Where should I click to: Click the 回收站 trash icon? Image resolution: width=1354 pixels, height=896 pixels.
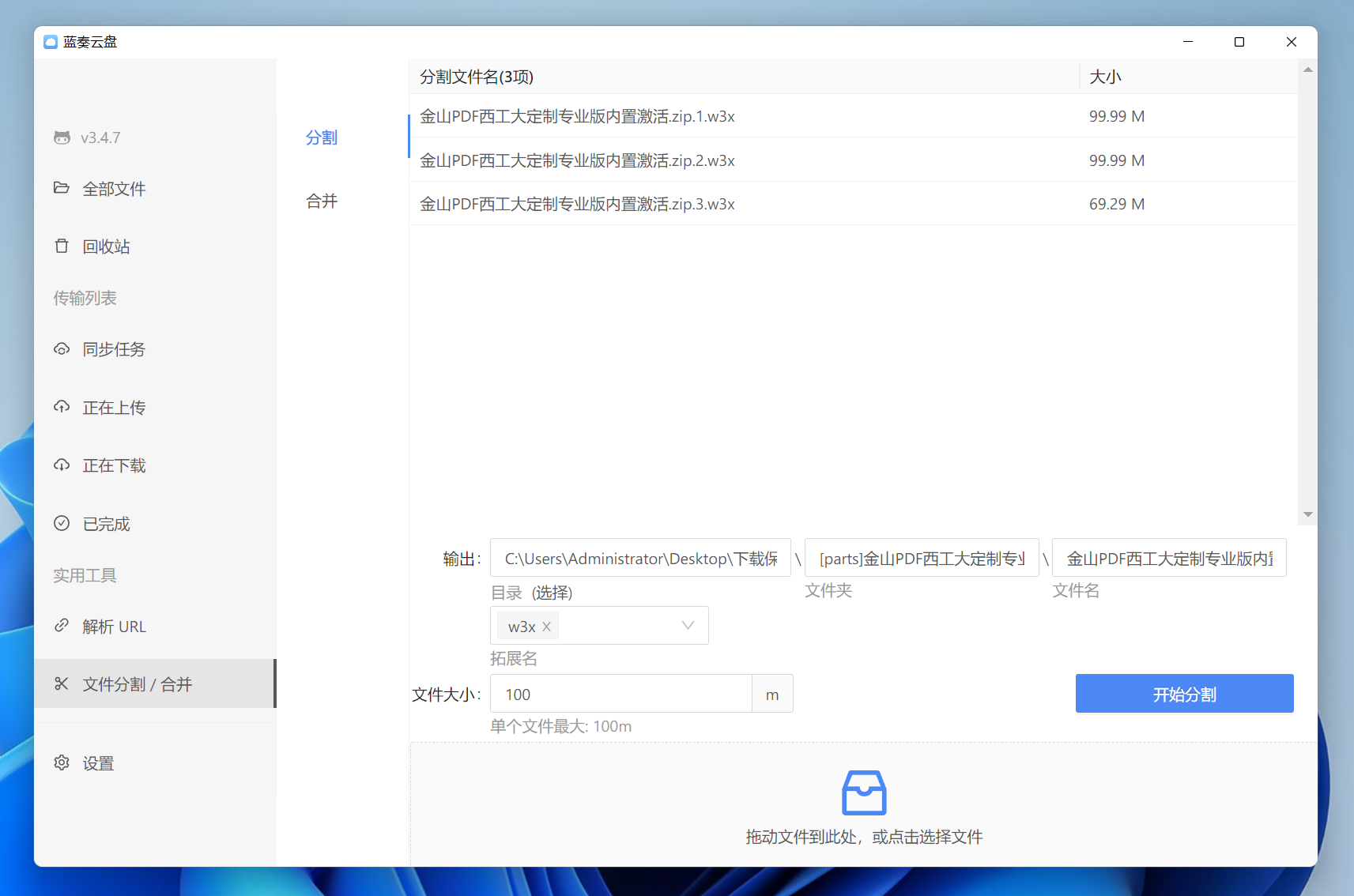[62, 246]
